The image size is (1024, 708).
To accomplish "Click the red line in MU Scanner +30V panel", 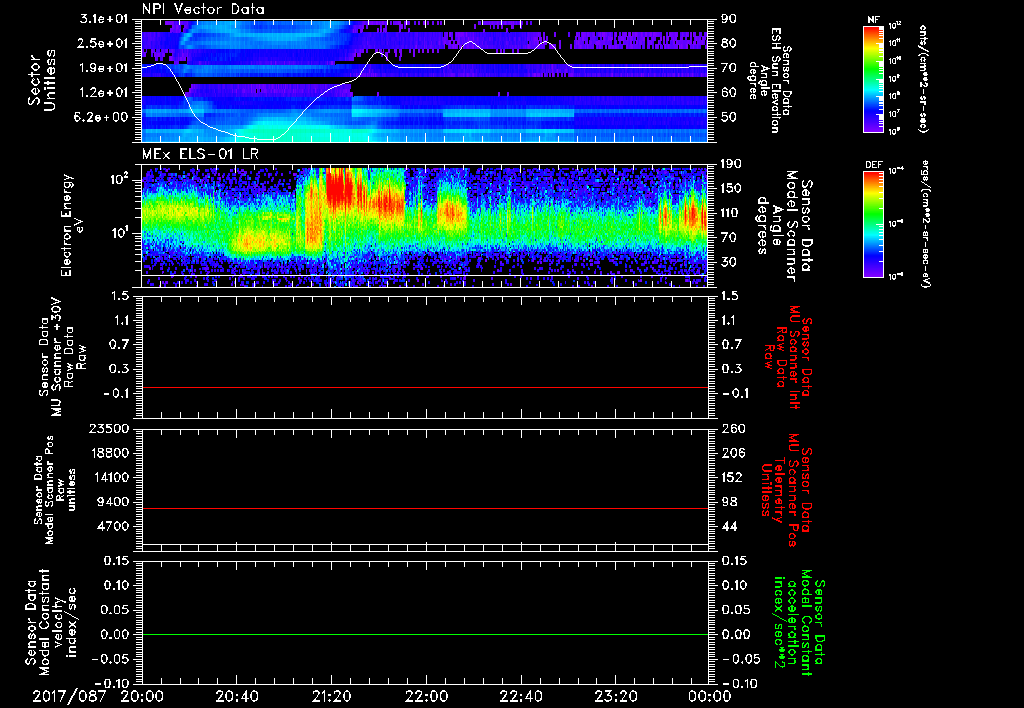I will pyautogui.click(x=424, y=387).
